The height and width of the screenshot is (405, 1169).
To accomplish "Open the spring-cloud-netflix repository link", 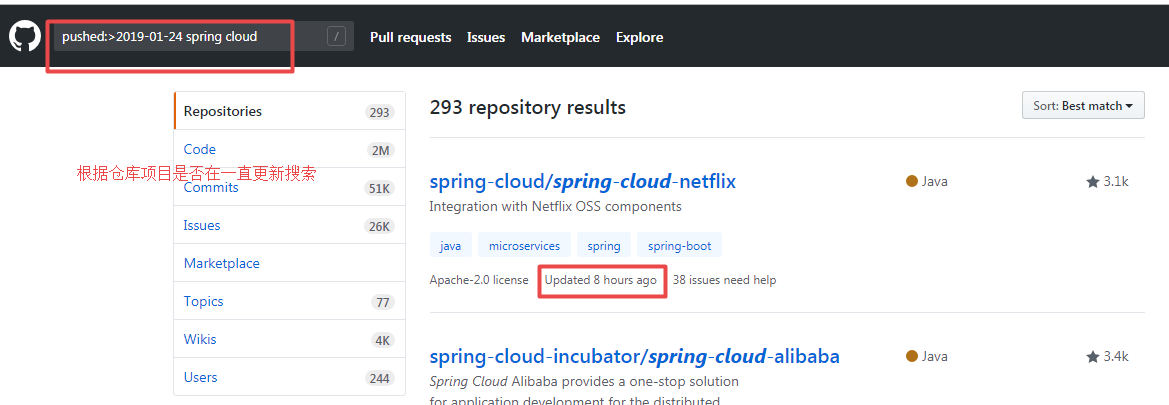I will tap(582, 182).
